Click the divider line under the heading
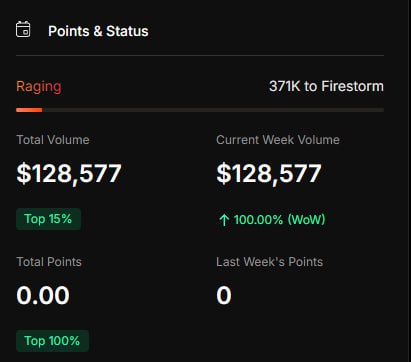The image size is (411, 362). (x=200, y=55)
